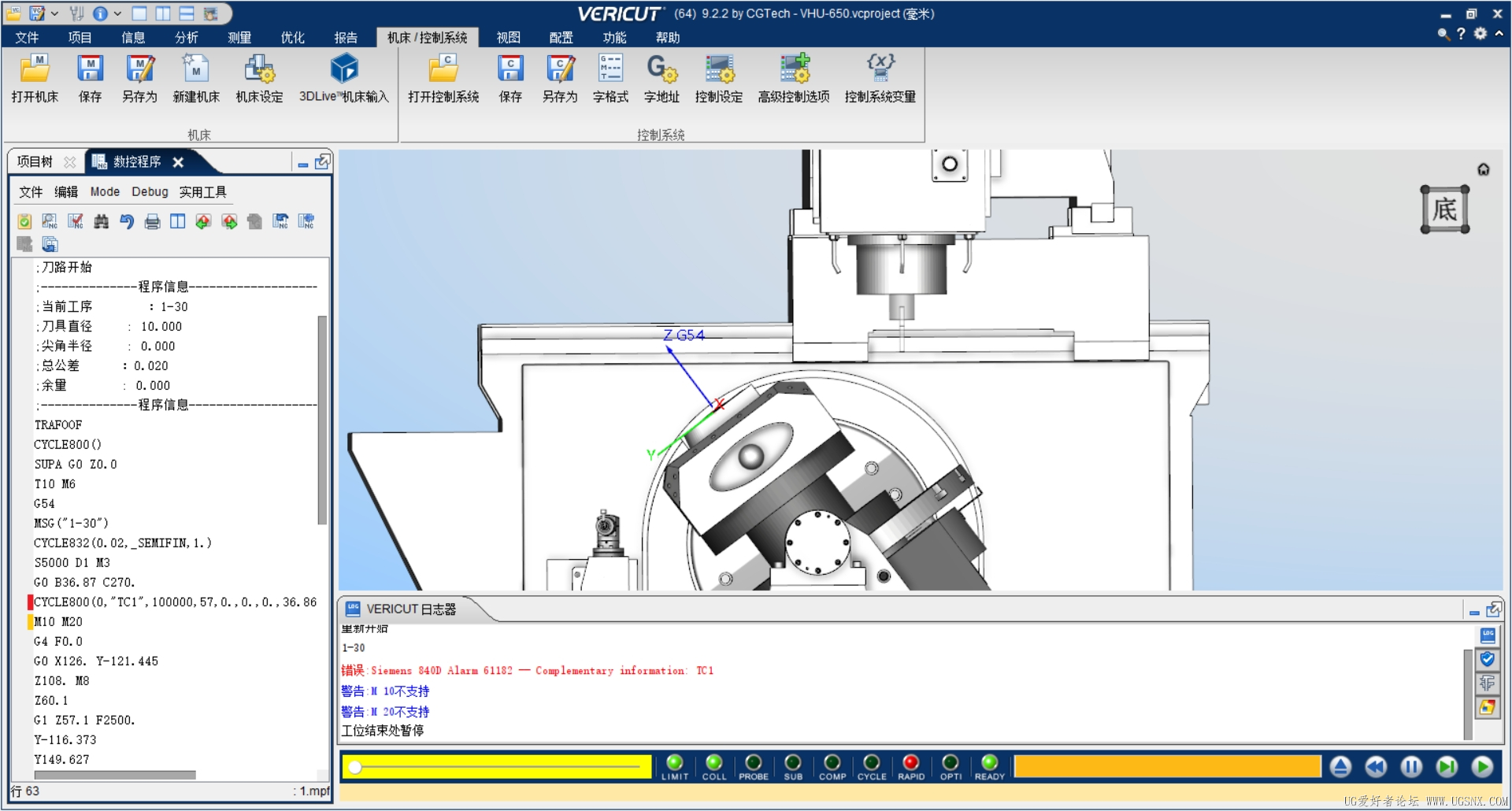Click machine 另存为 (save as) icon in 机床 group
This screenshot has width=1512, height=811.
point(139,79)
